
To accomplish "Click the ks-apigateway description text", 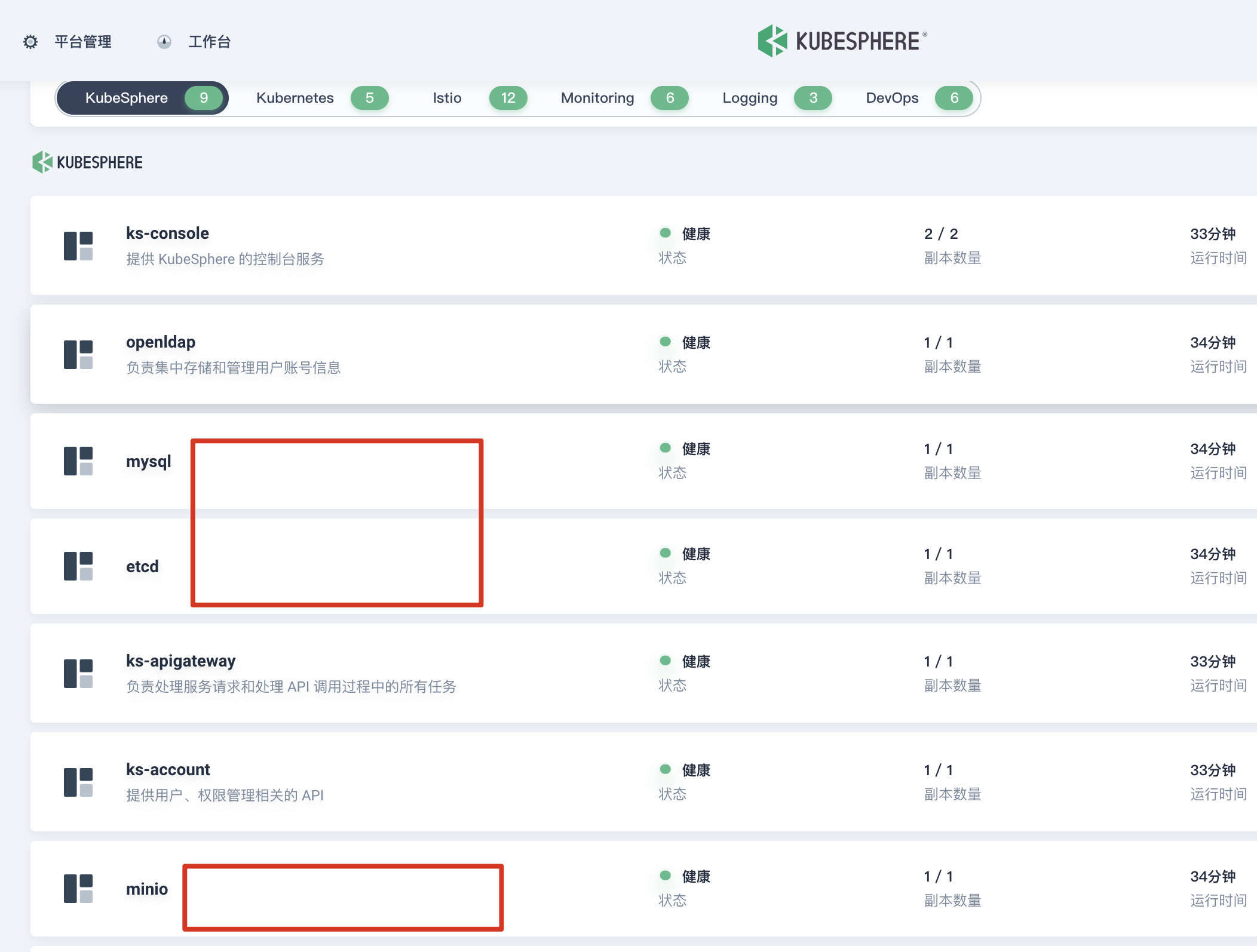I will [291, 687].
